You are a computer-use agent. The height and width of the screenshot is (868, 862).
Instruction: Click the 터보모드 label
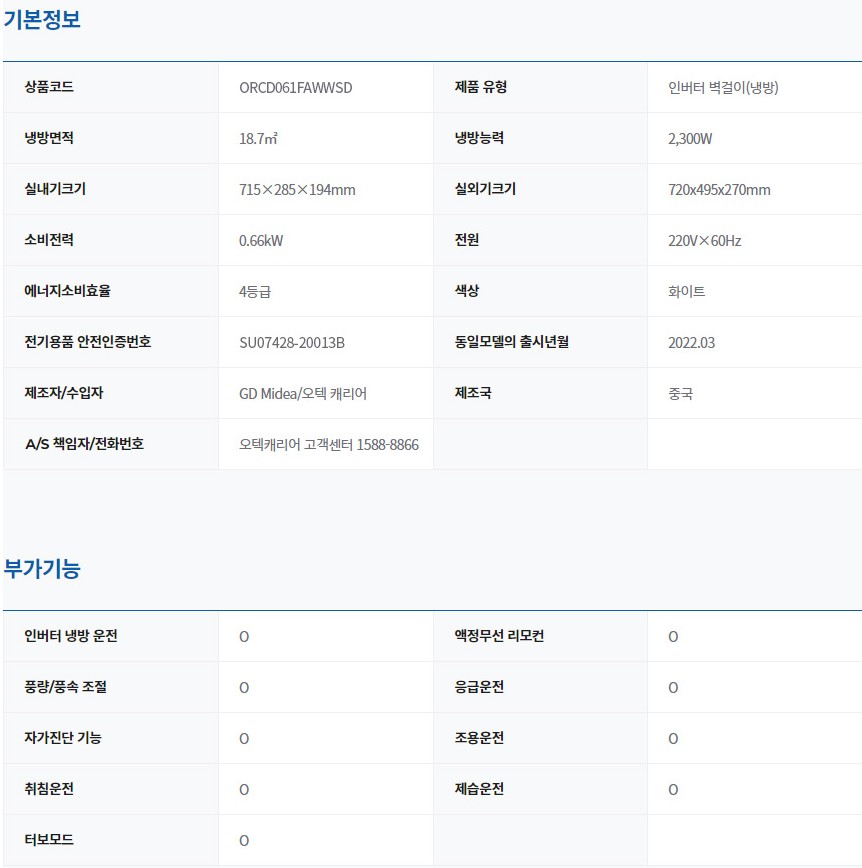[49, 839]
